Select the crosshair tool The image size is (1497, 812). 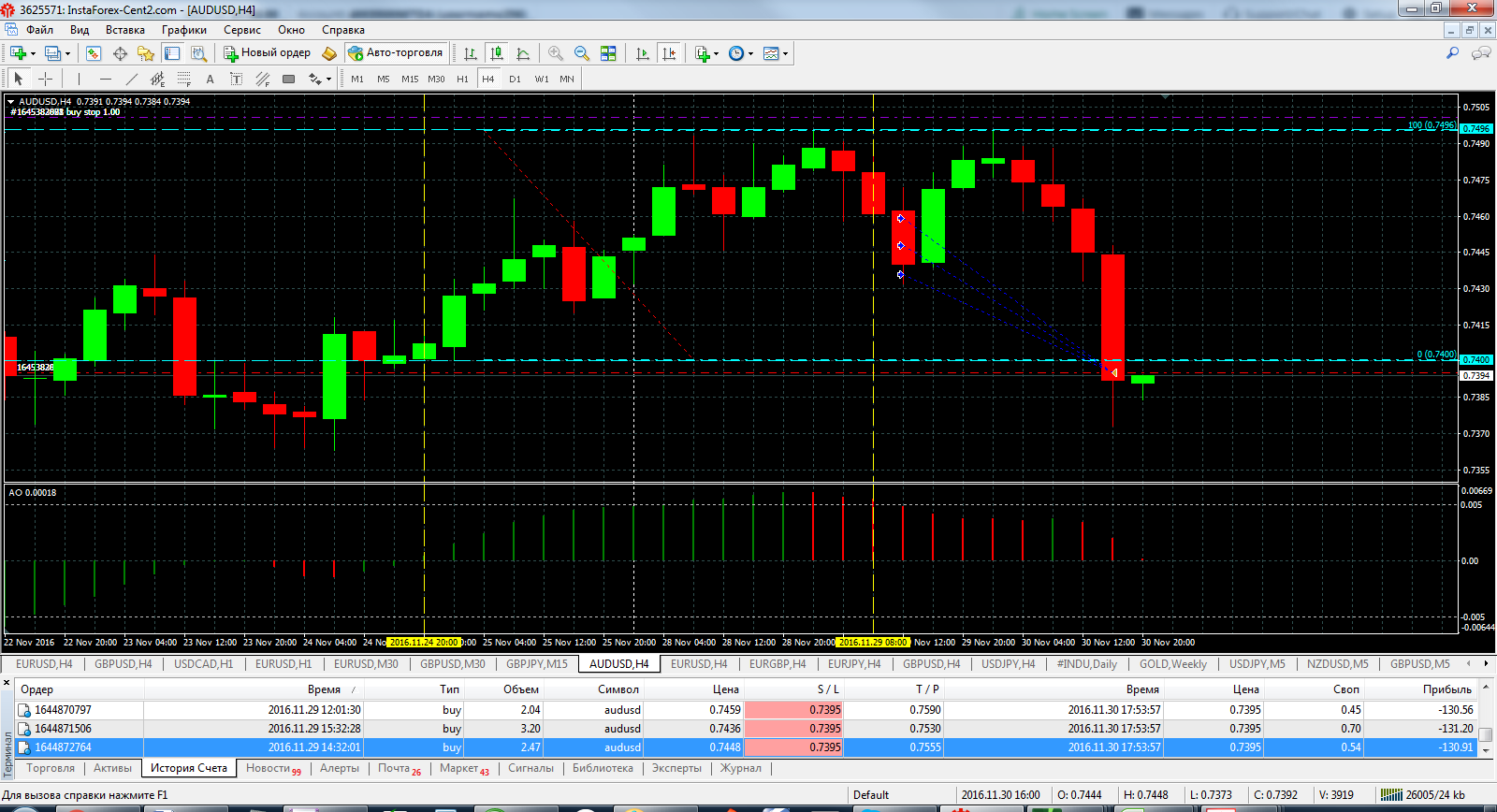(45, 80)
